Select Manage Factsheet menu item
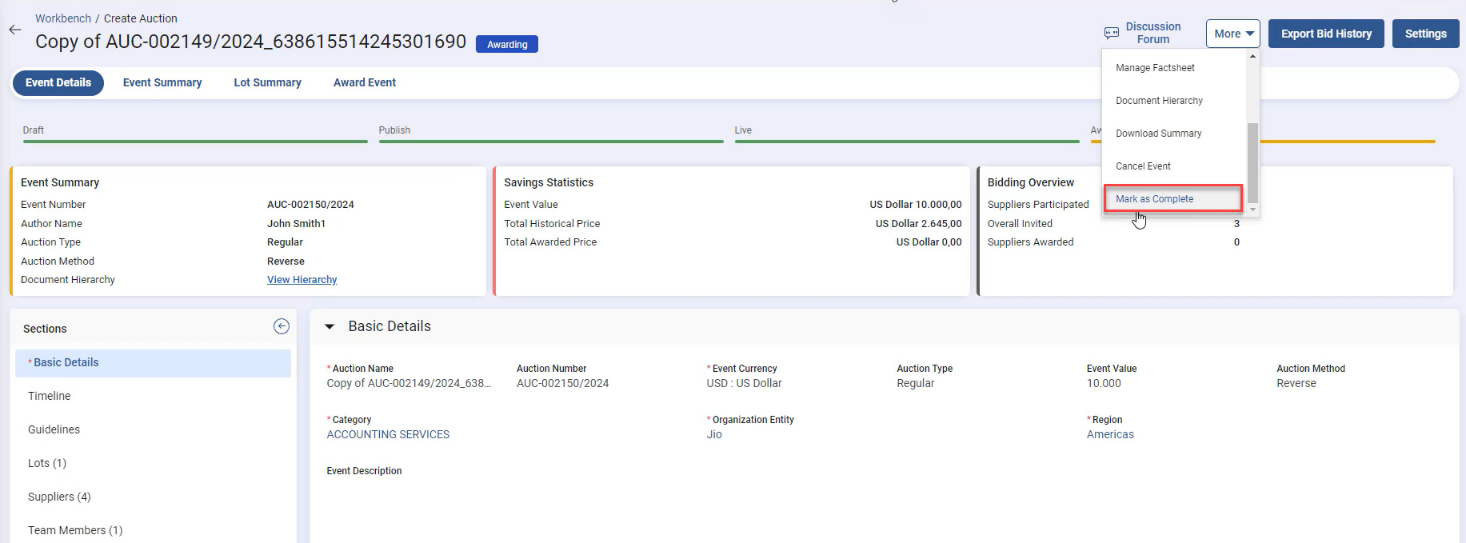 1155,68
